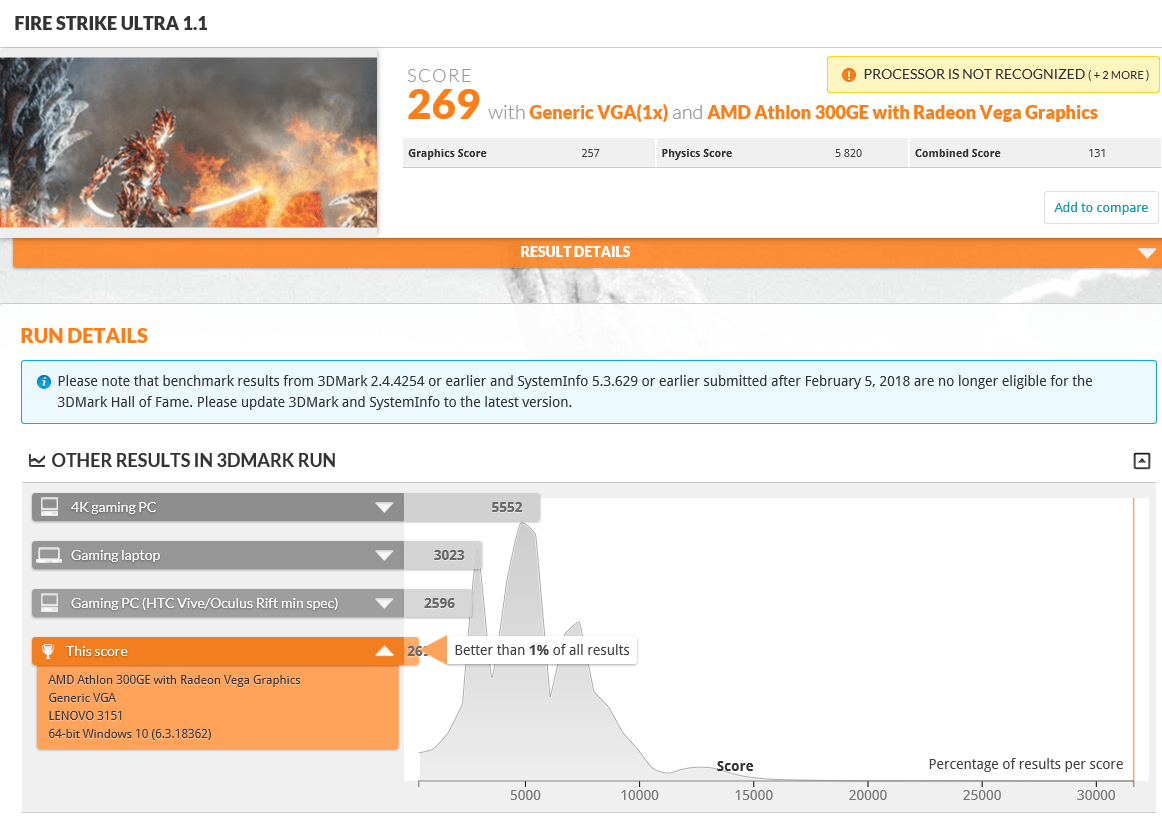Click the laptop icon on Gaming laptop row

click(x=48, y=555)
